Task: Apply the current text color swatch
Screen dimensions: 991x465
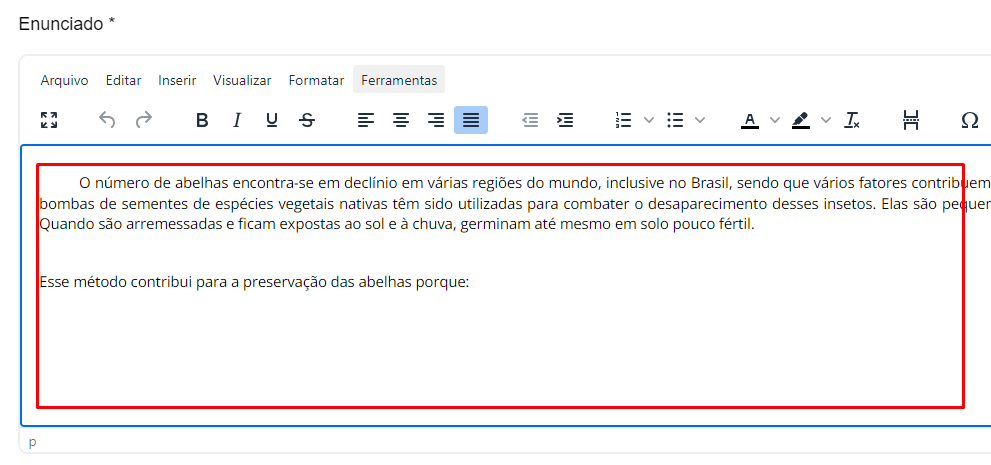Action: [750, 120]
